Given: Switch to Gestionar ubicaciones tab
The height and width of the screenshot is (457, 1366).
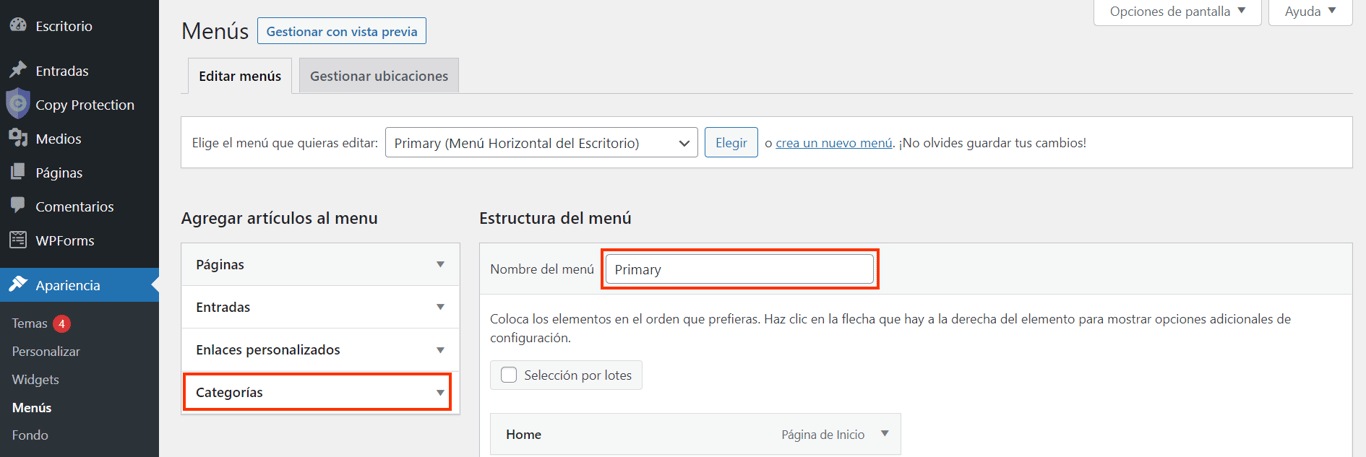Looking at the screenshot, I should tap(379, 76).
